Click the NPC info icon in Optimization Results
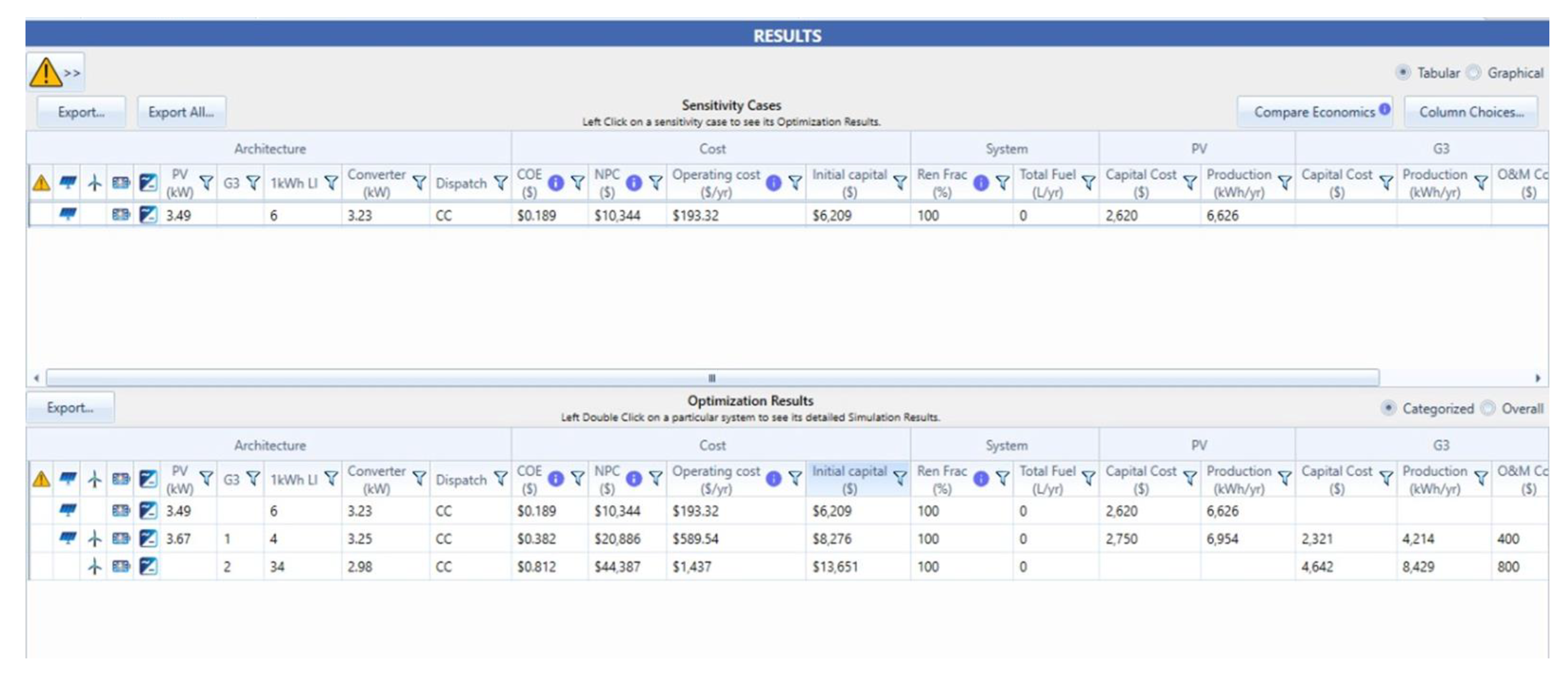This screenshot has width=1568, height=678. [634, 479]
